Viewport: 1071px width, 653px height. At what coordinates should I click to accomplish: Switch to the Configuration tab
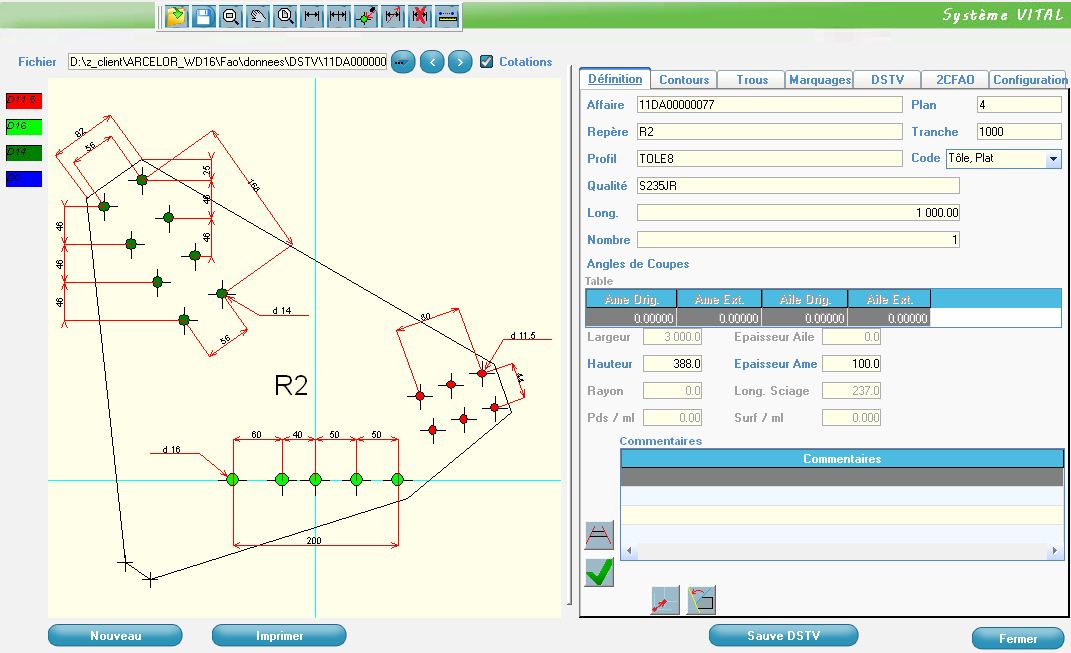1029,80
